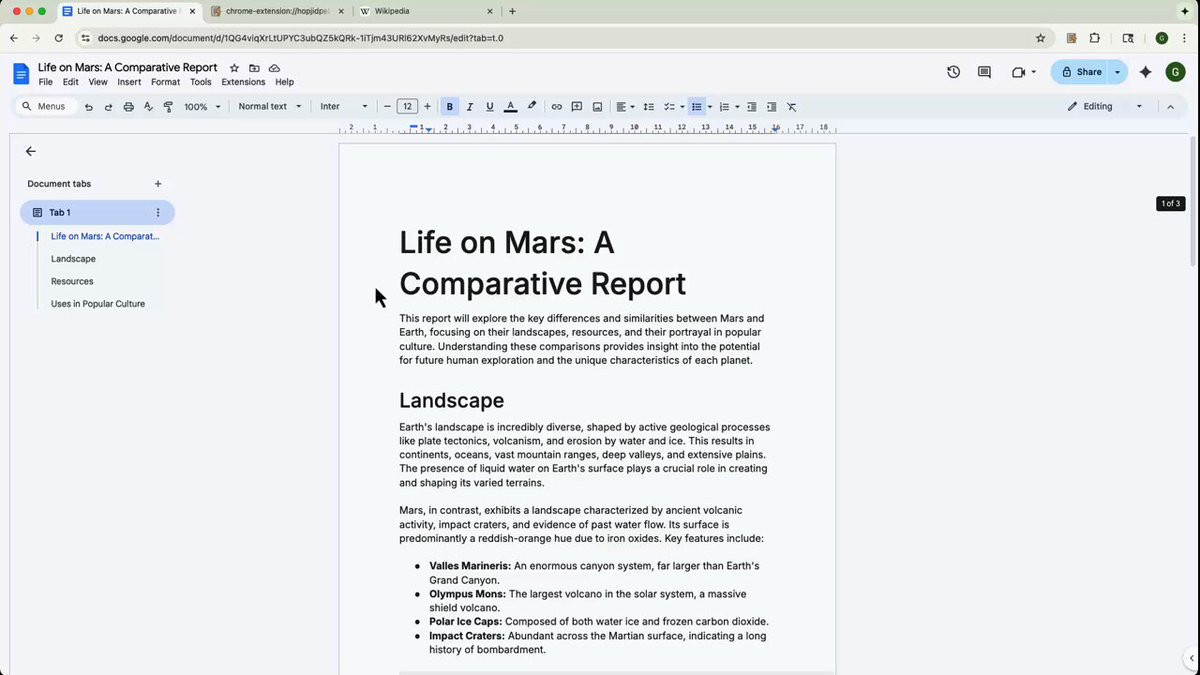Image resolution: width=1200 pixels, height=675 pixels.
Task: Toggle bold formatting
Action: 450,107
